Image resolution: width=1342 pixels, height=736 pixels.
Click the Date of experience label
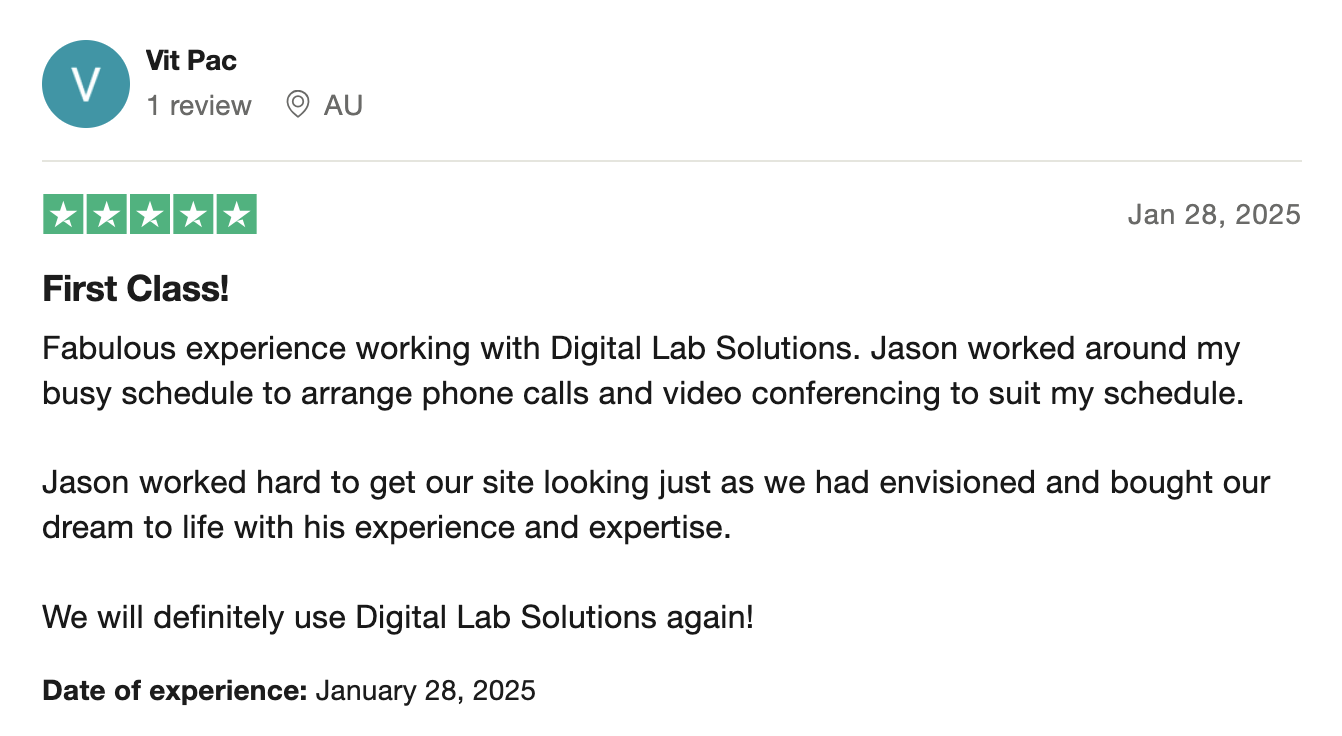click(174, 690)
